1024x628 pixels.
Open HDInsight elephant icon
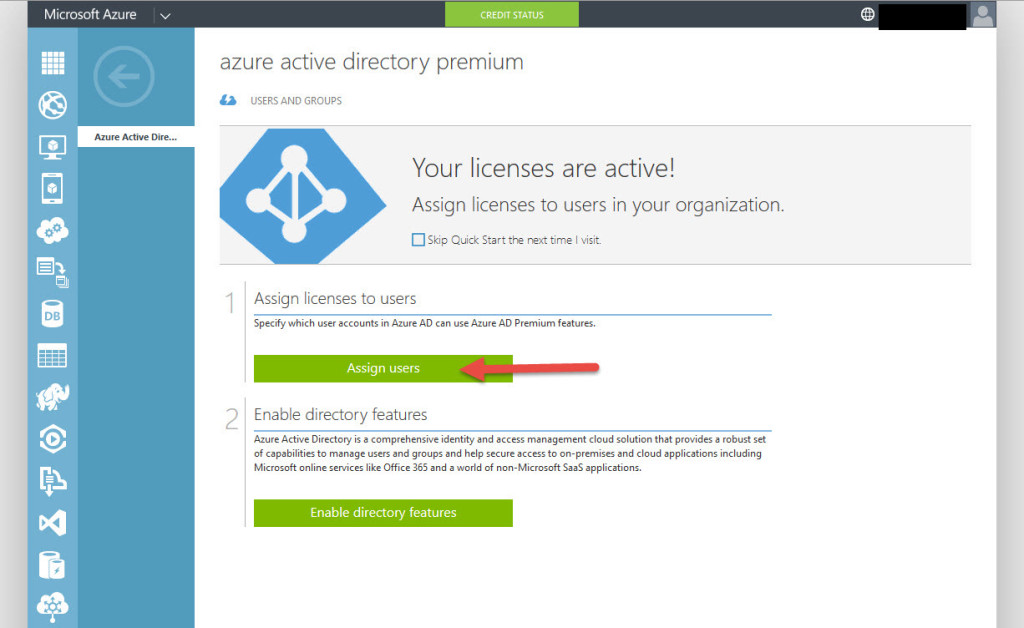coord(52,398)
